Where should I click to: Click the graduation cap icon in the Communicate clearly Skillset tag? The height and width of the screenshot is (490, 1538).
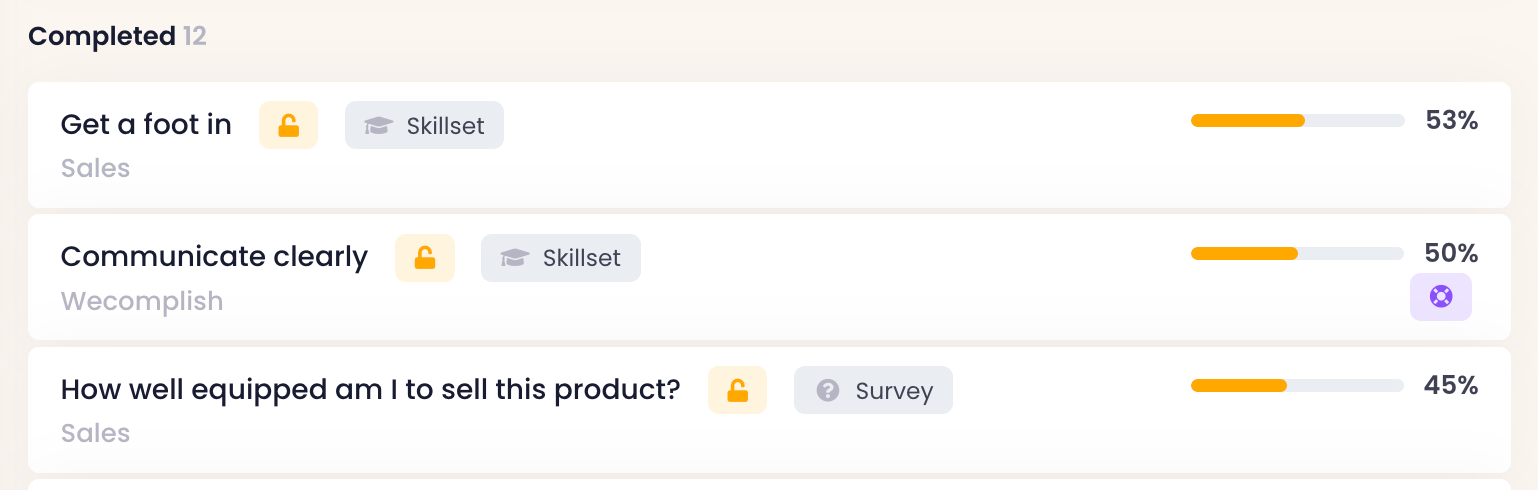point(514,258)
